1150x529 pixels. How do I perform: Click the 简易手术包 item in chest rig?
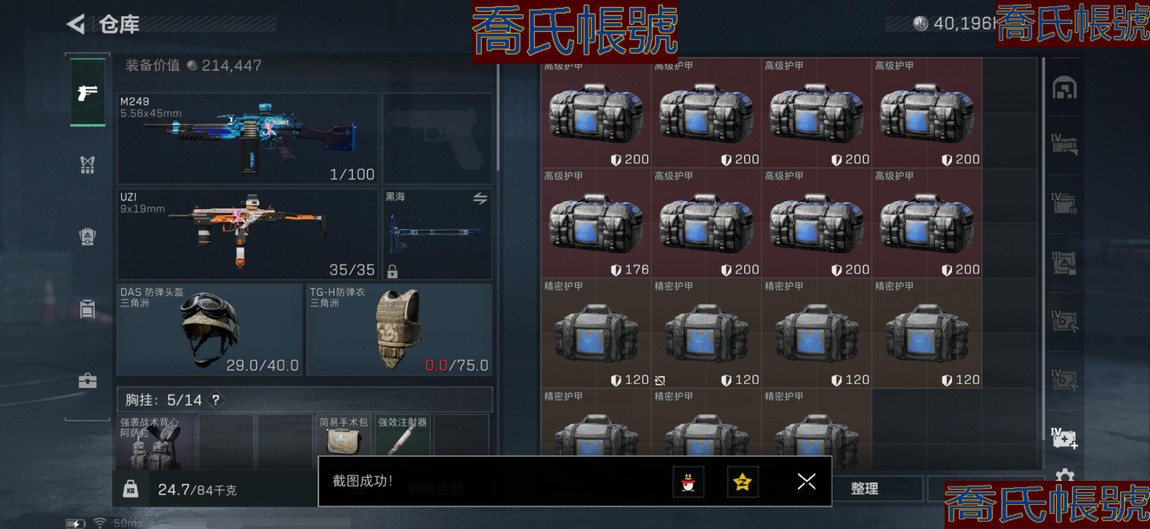(343, 442)
